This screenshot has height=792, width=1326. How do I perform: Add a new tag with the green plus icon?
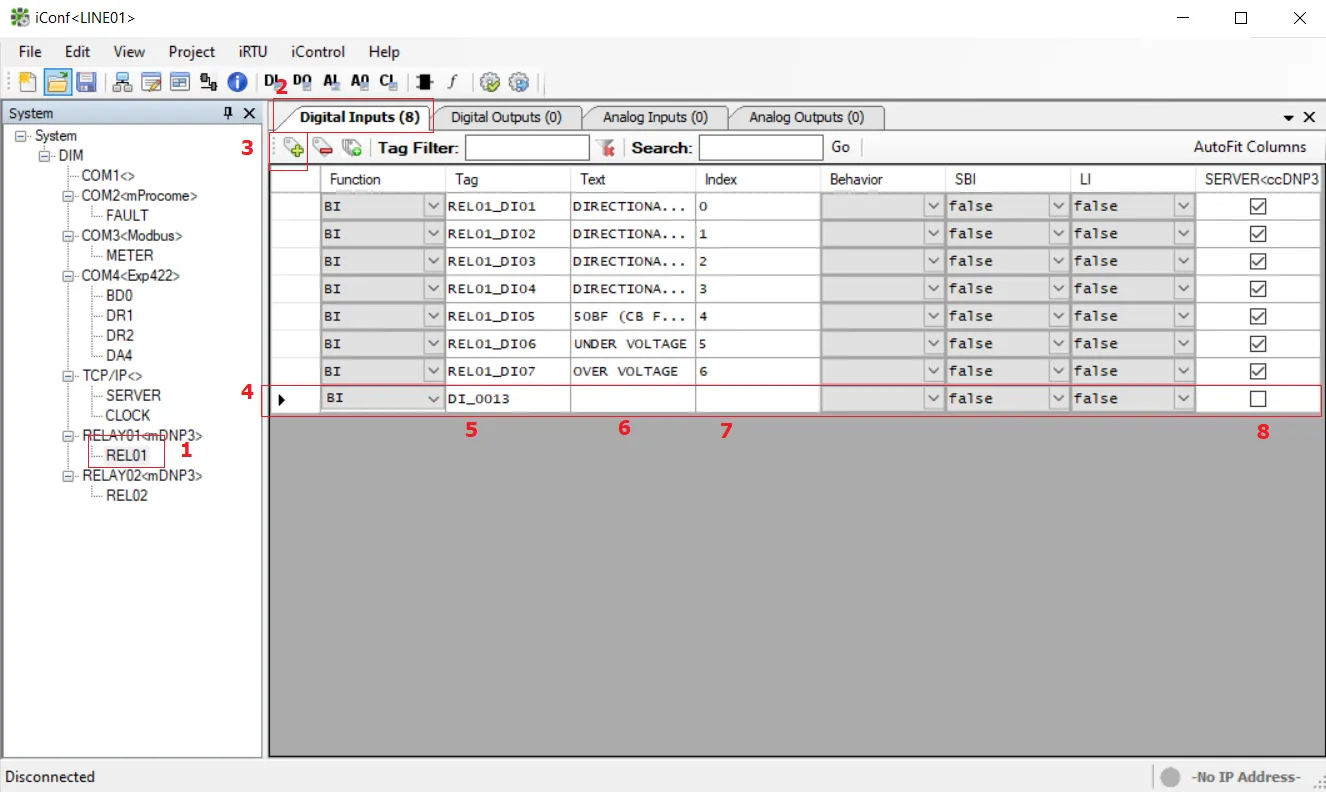(294, 148)
